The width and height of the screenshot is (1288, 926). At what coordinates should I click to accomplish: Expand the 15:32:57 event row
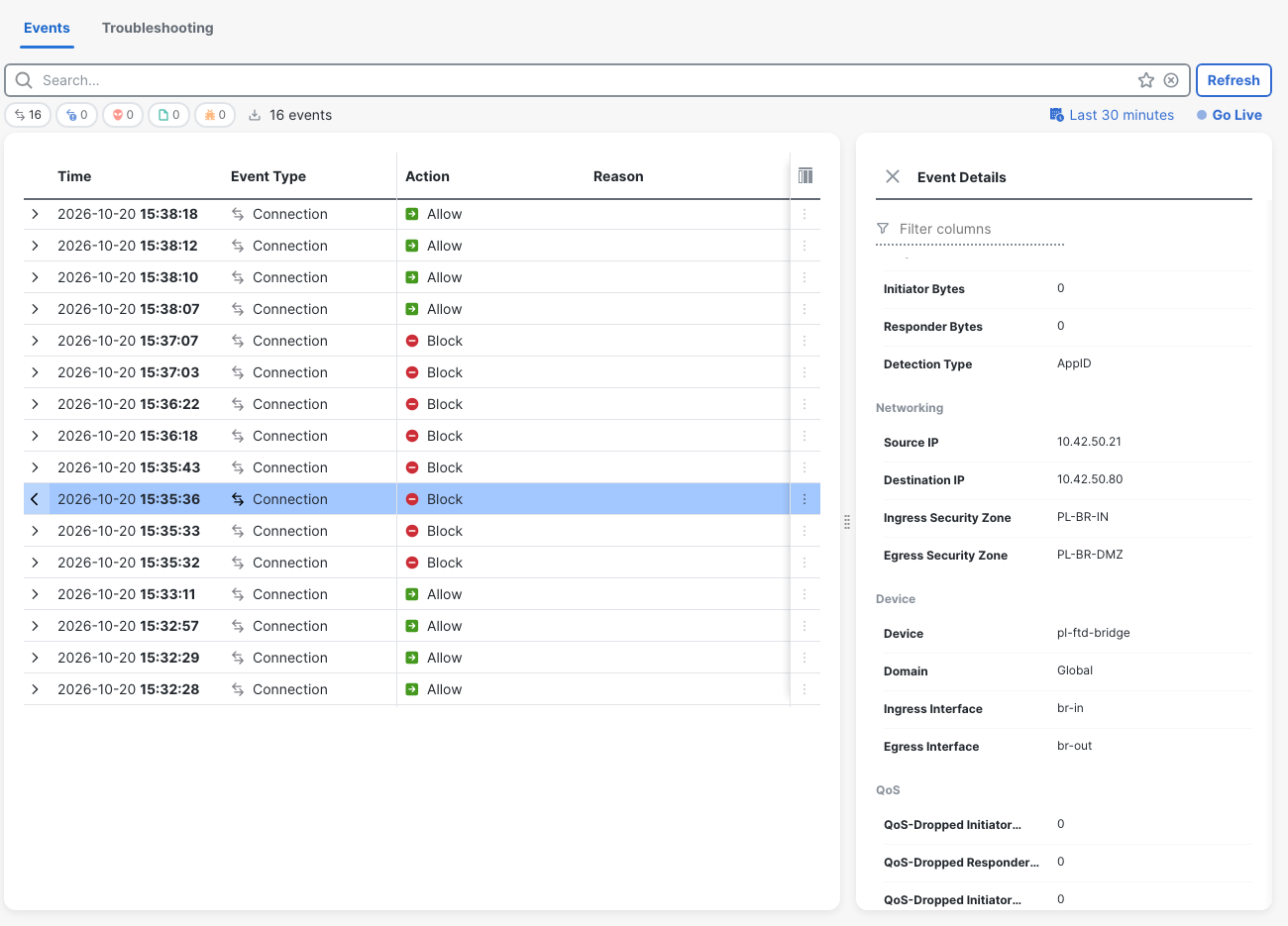35,626
